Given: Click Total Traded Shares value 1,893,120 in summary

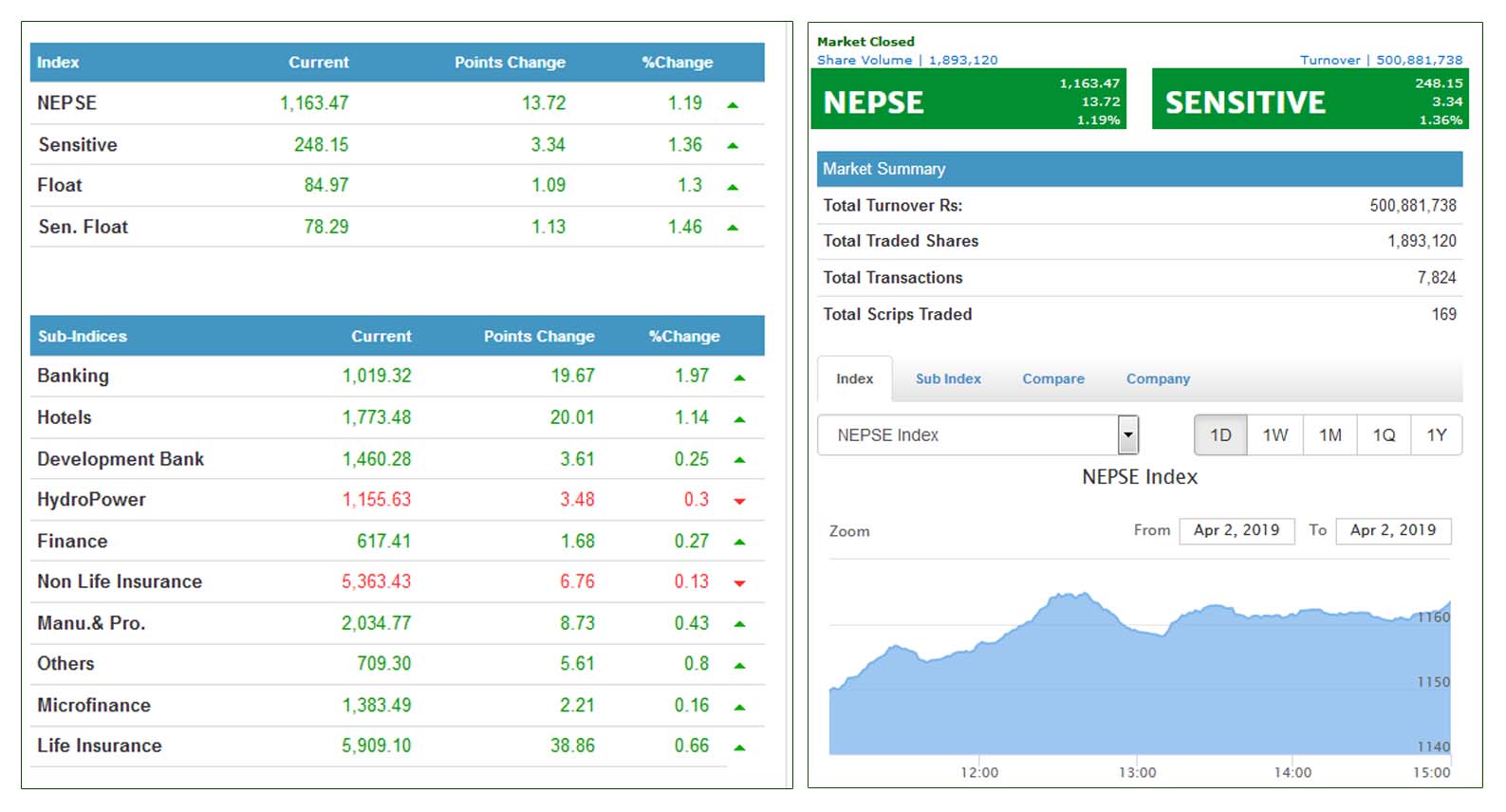Looking at the screenshot, I should click(x=1422, y=241).
